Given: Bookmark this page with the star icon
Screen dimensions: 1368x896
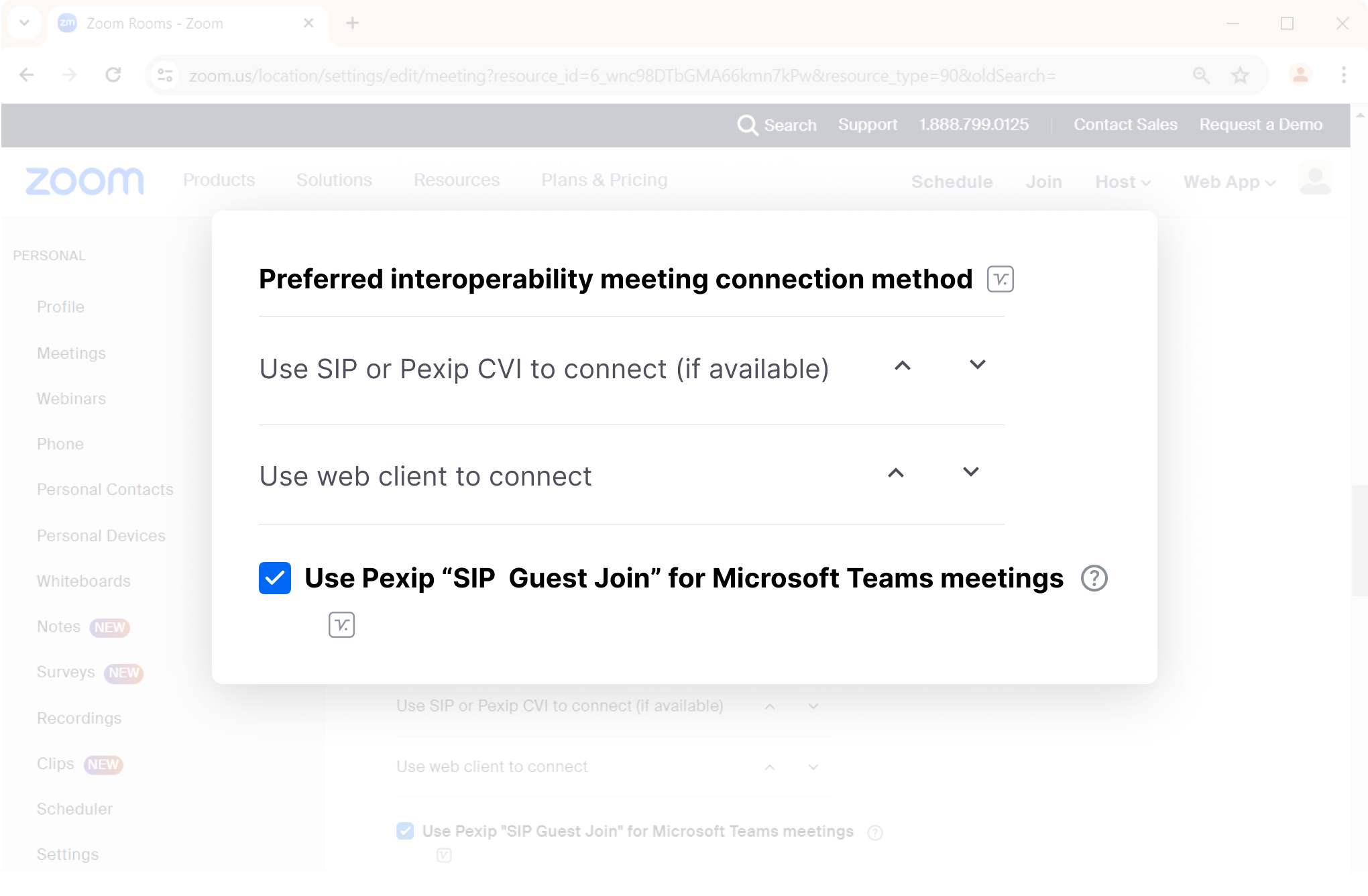Looking at the screenshot, I should 1240,75.
